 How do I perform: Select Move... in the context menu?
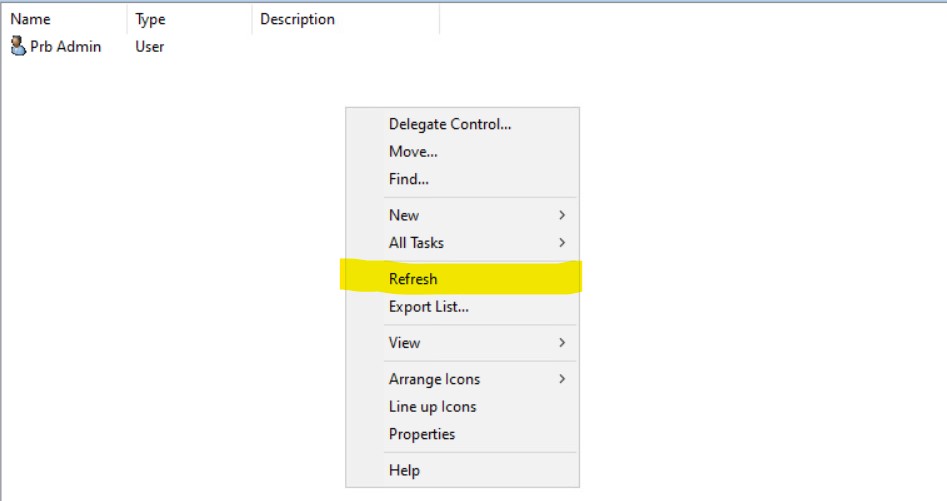(413, 152)
